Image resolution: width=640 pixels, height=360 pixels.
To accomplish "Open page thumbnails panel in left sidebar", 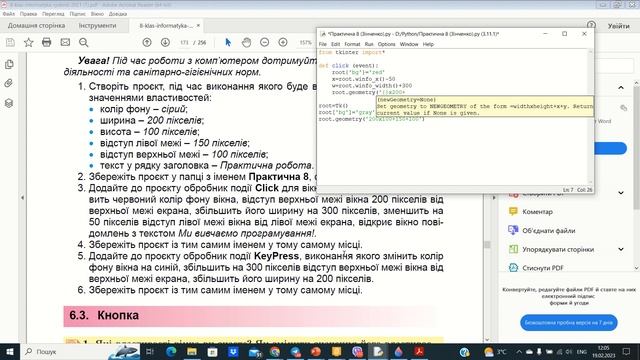I will 9,64.
